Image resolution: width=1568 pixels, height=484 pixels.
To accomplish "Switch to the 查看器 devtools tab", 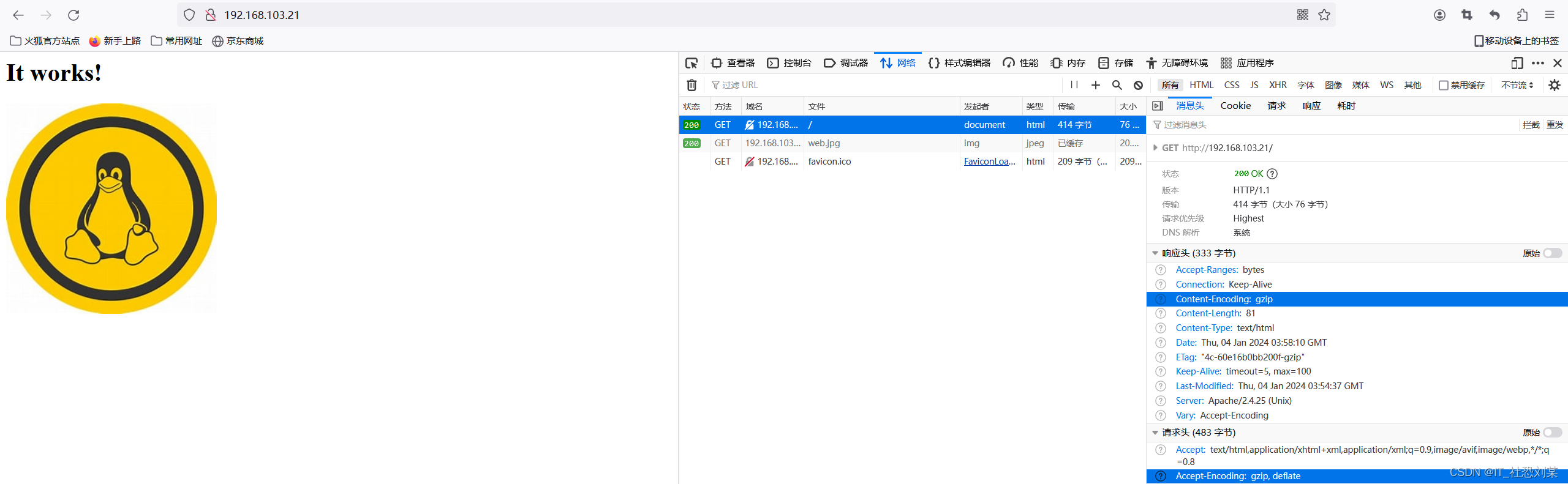I will point(733,63).
